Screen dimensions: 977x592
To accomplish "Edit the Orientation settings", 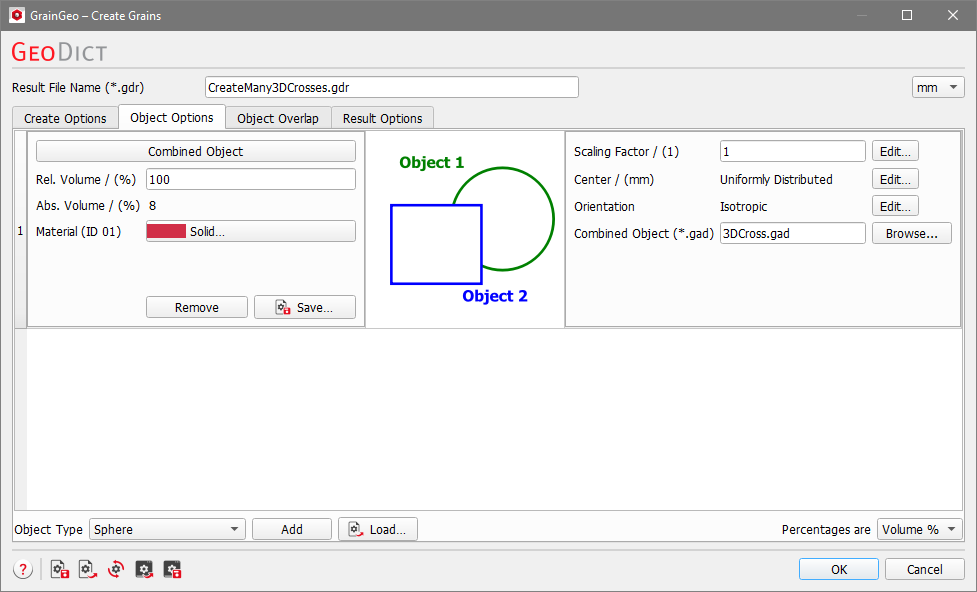I will pyautogui.click(x=895, y=206).
